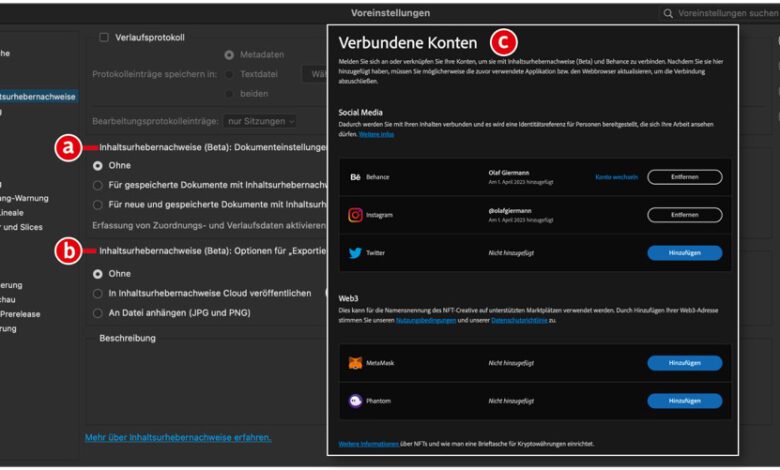
Task: Click Hinzufügen for Twitter
Action: 684,253
